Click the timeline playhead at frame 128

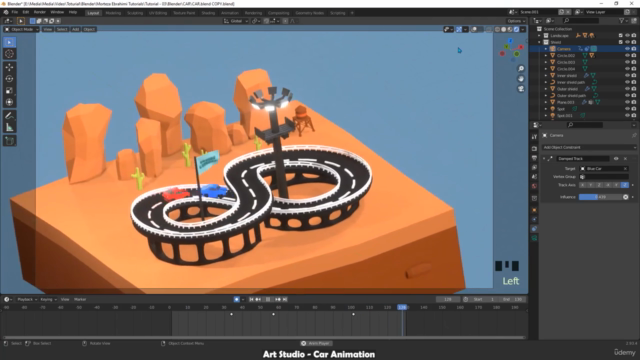pyautogui.click(x=402, y=307)
